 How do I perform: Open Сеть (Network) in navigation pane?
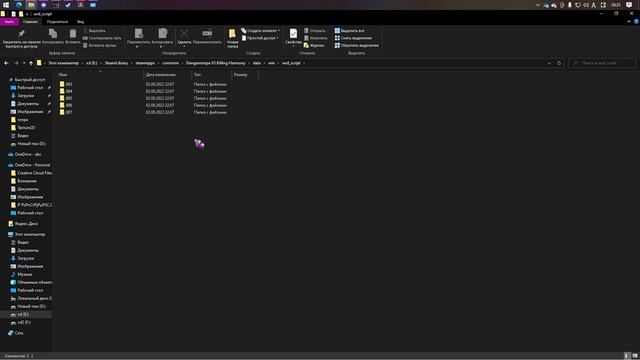tap(16, 333)
